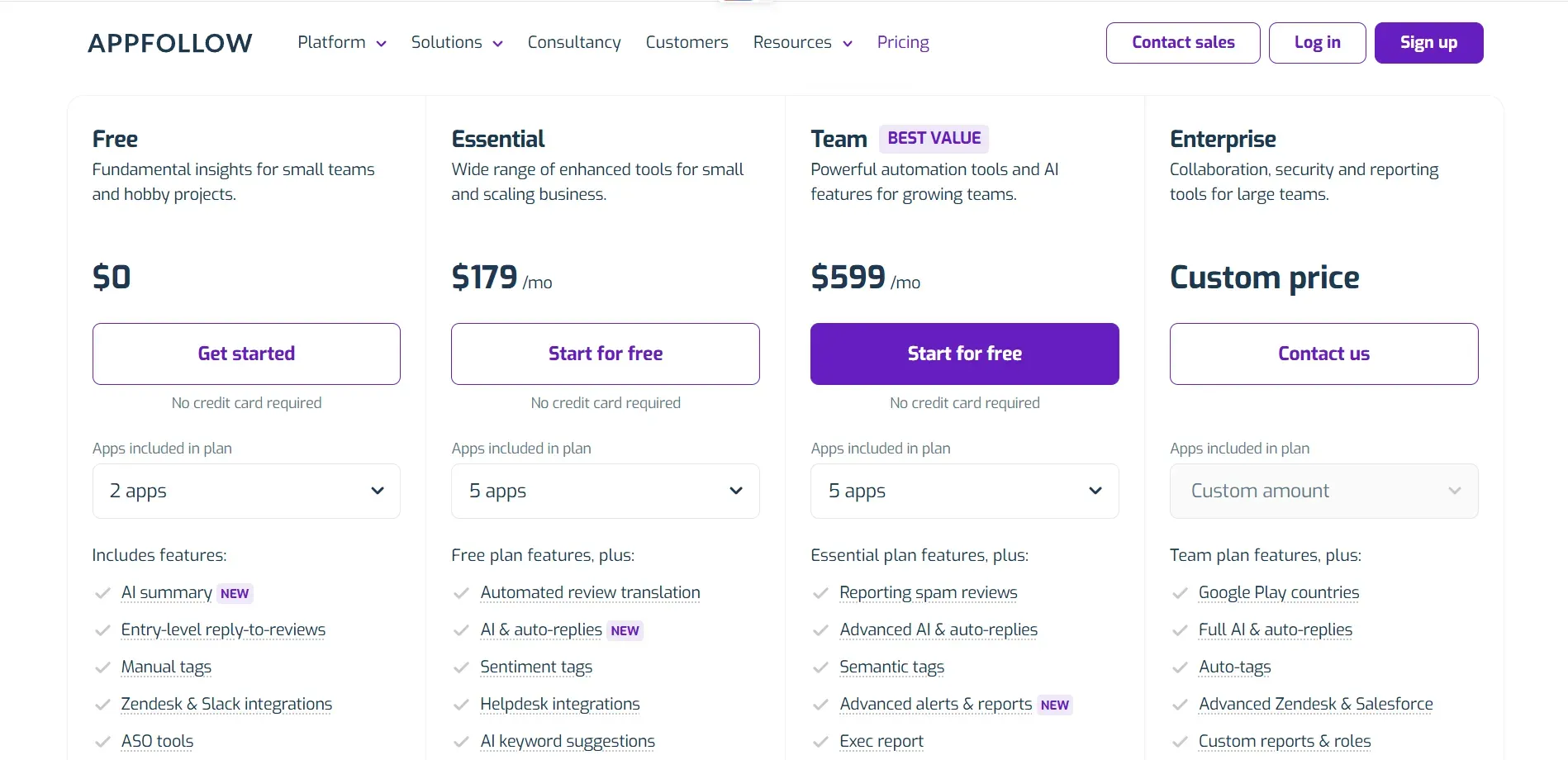Click the Log in button
The image size is (1568, 760).
click(1316, 43)
